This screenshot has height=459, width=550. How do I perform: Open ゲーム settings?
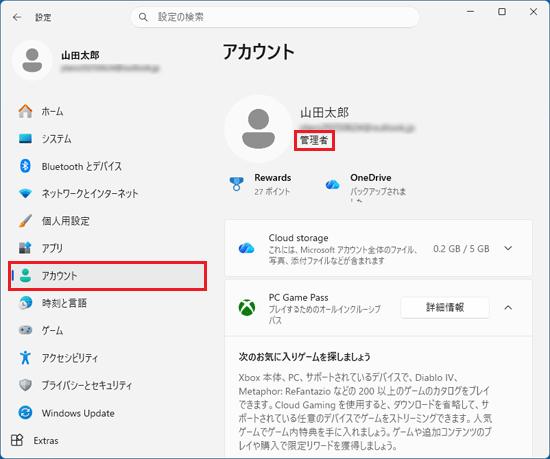[107, 330]
